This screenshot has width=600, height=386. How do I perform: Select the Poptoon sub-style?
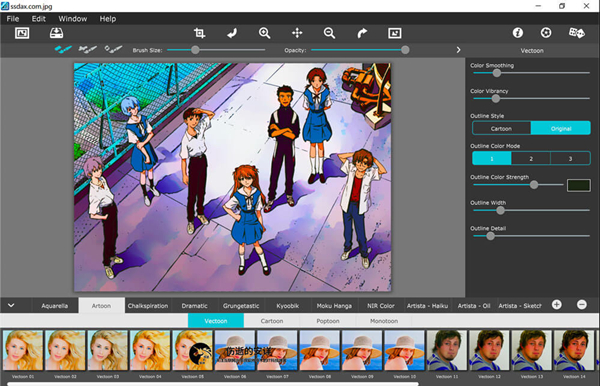[x=328, y=321]
